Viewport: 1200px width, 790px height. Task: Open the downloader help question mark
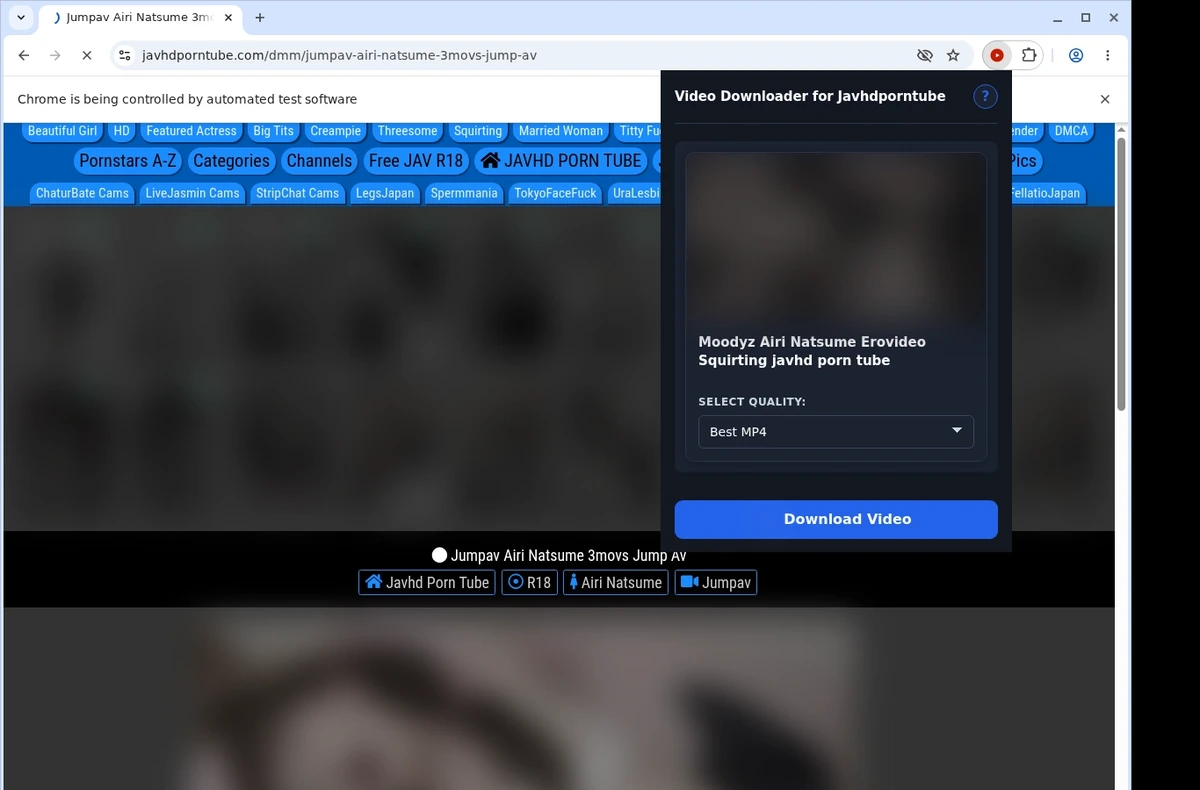pos(985,96)
